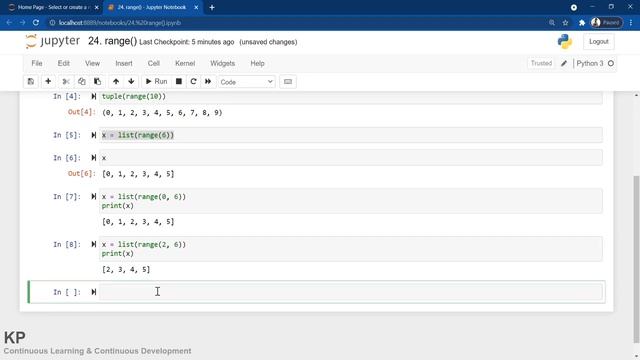Open the Help menu
Image resolution: width=640 pixels, height=360 pixels.
click(257, 63)
